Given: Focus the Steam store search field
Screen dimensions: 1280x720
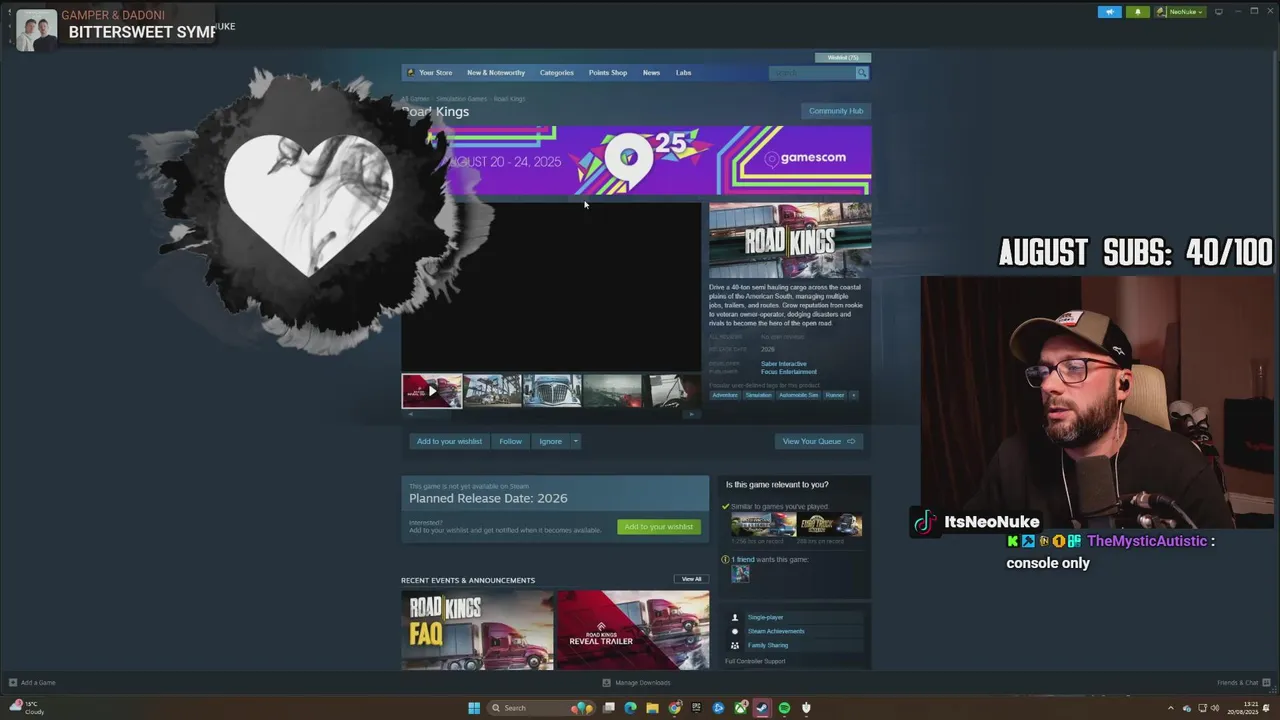Looking at the screenshot, I should point(812,73).
